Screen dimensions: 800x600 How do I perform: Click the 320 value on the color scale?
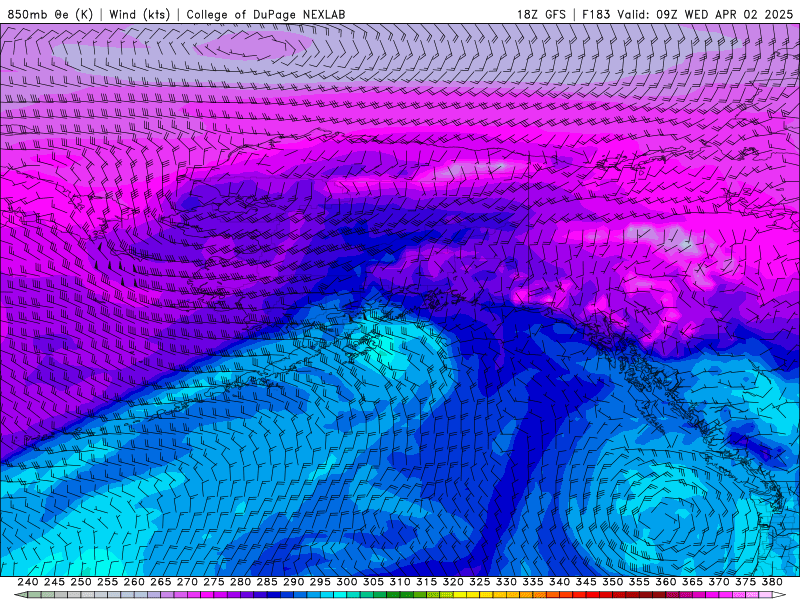pos(453,582)
